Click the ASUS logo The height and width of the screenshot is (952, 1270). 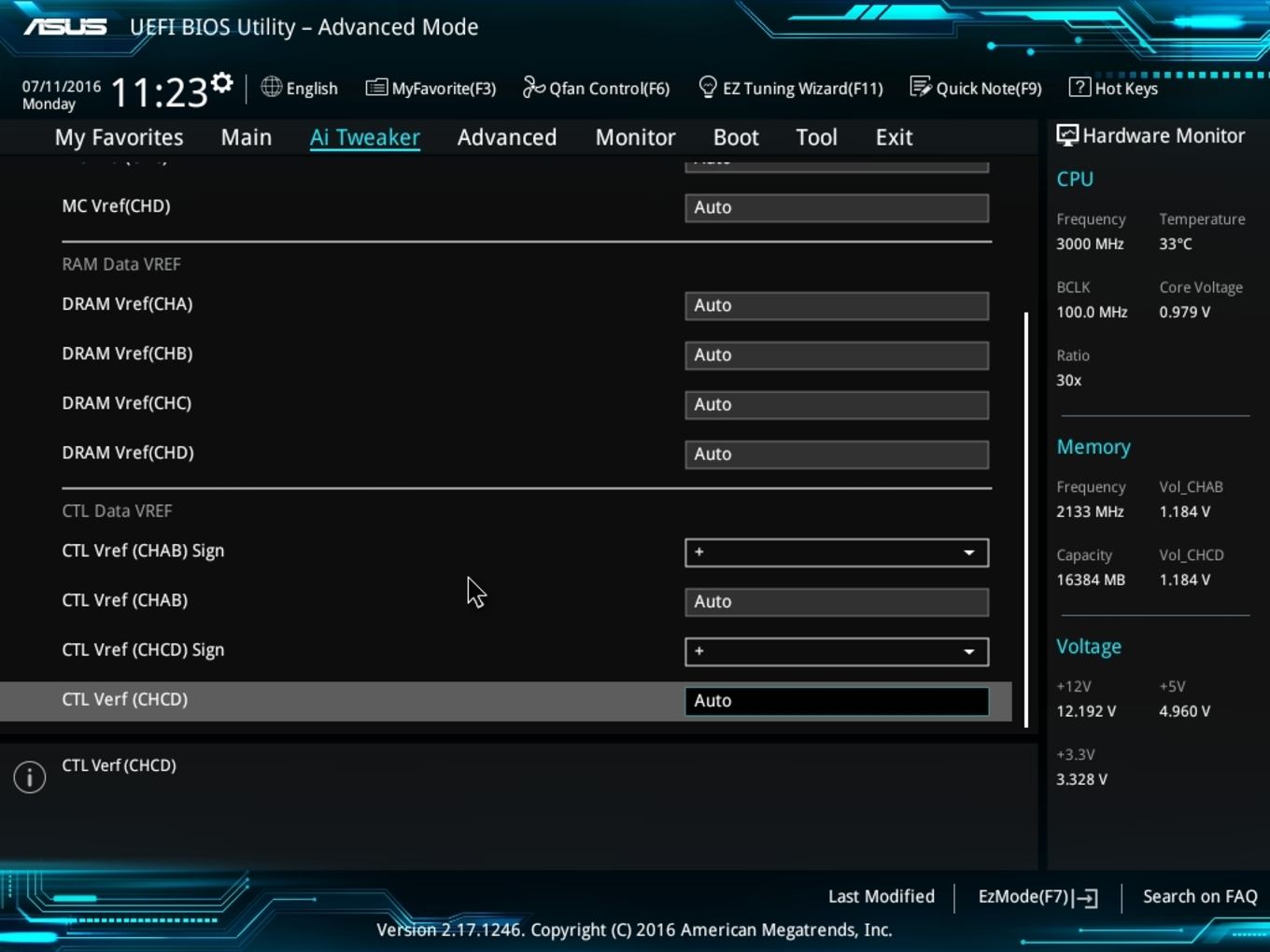click(65, 27)
